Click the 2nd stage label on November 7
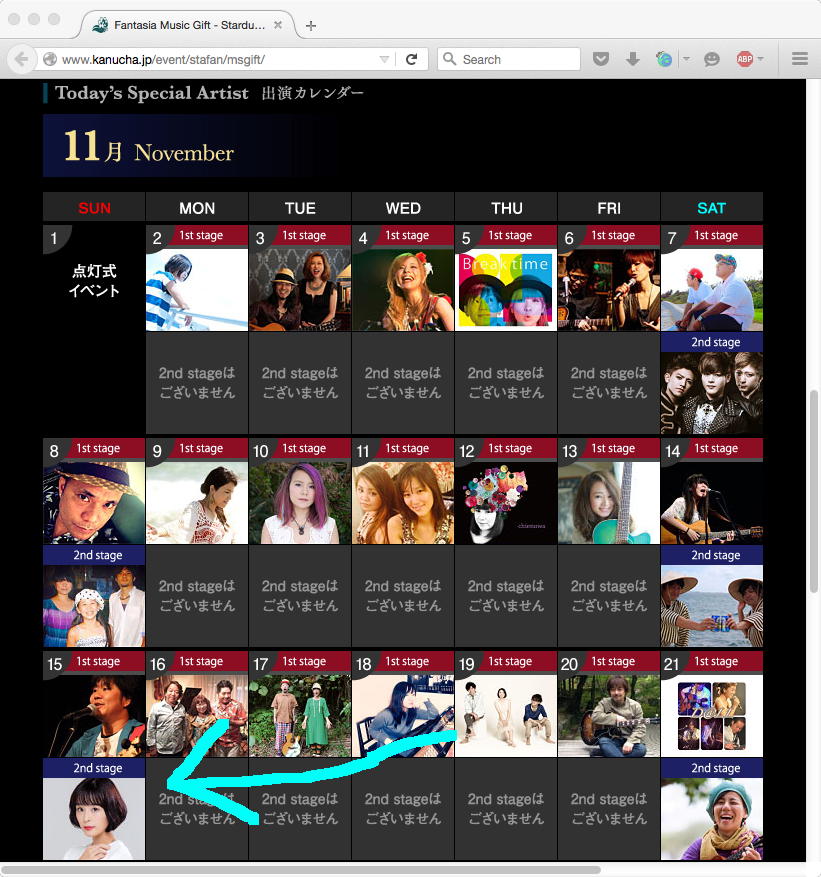 (x=715, y=342)
